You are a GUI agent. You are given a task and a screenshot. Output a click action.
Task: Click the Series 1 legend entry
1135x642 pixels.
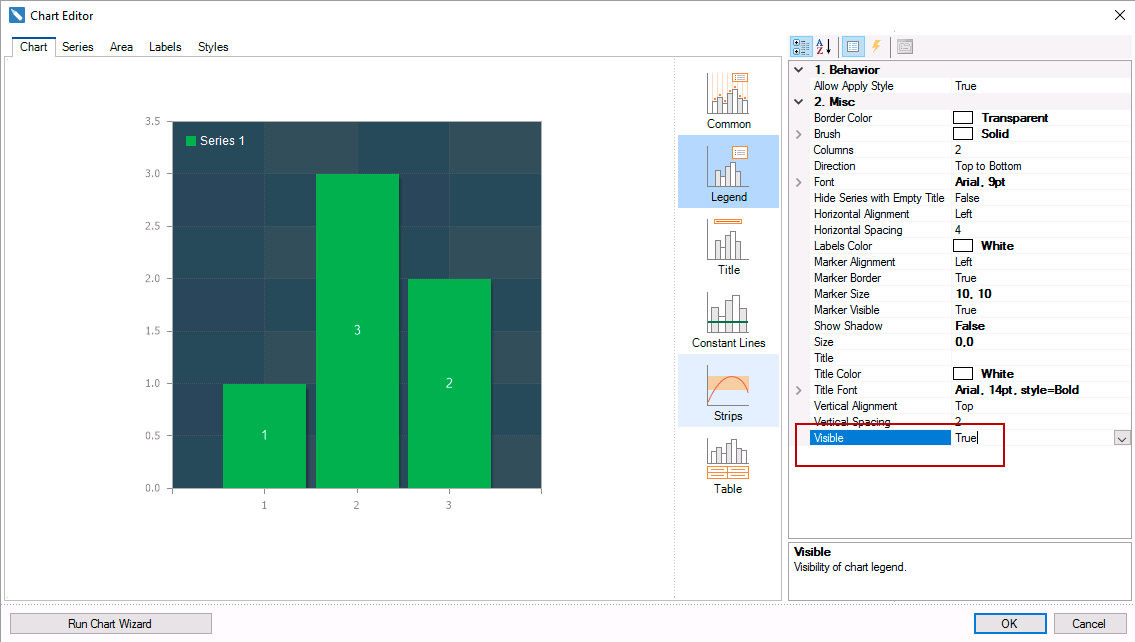pos(216,141)
